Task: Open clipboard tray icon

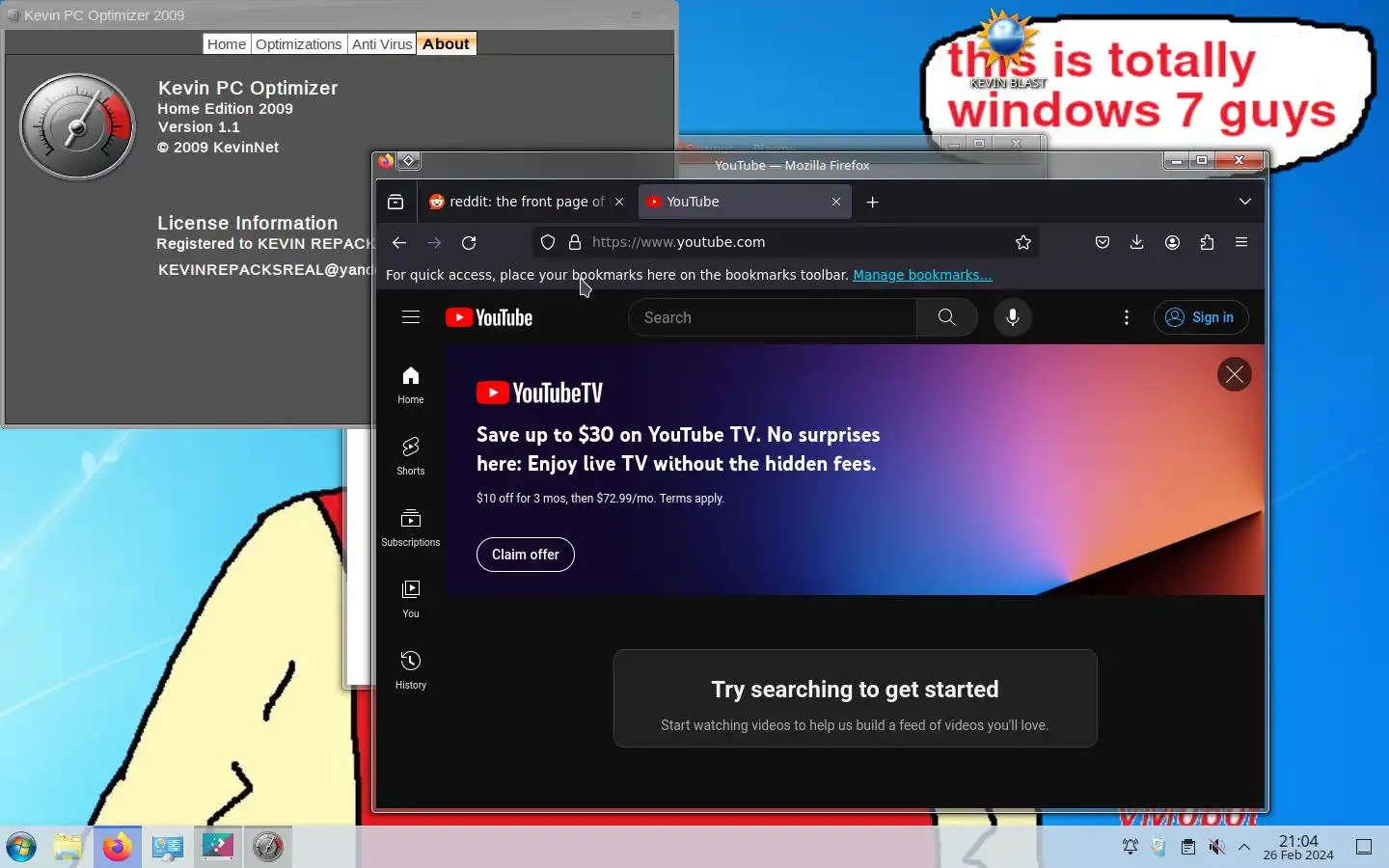Action: (x=1188, y=847)
